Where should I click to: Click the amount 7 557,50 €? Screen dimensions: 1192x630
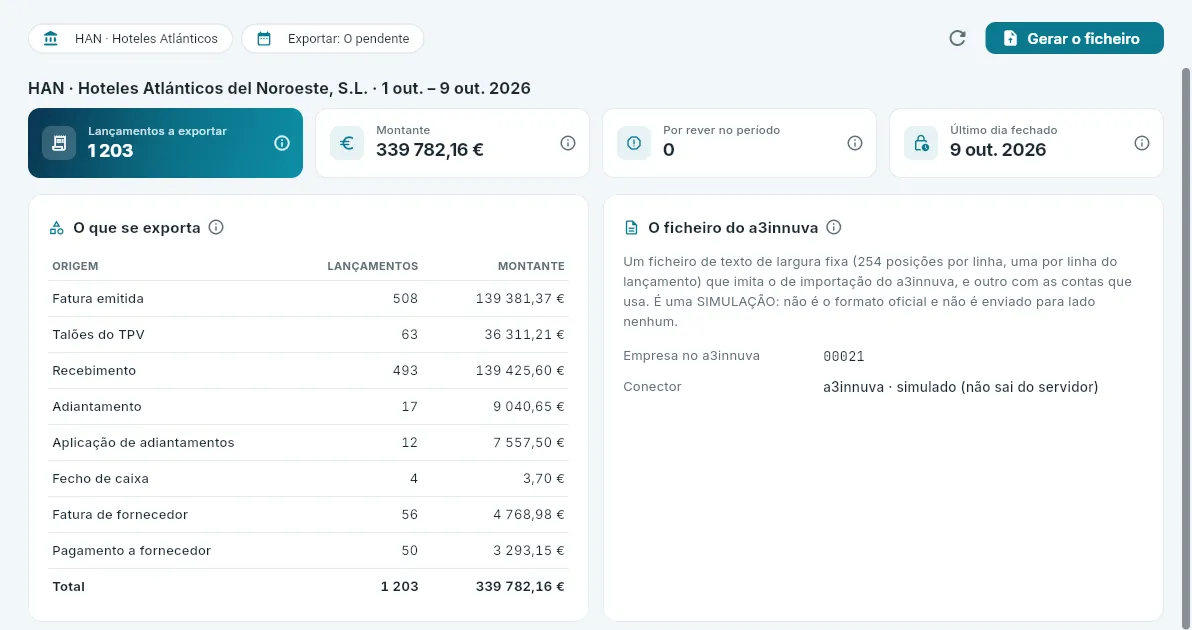(528, 442)
